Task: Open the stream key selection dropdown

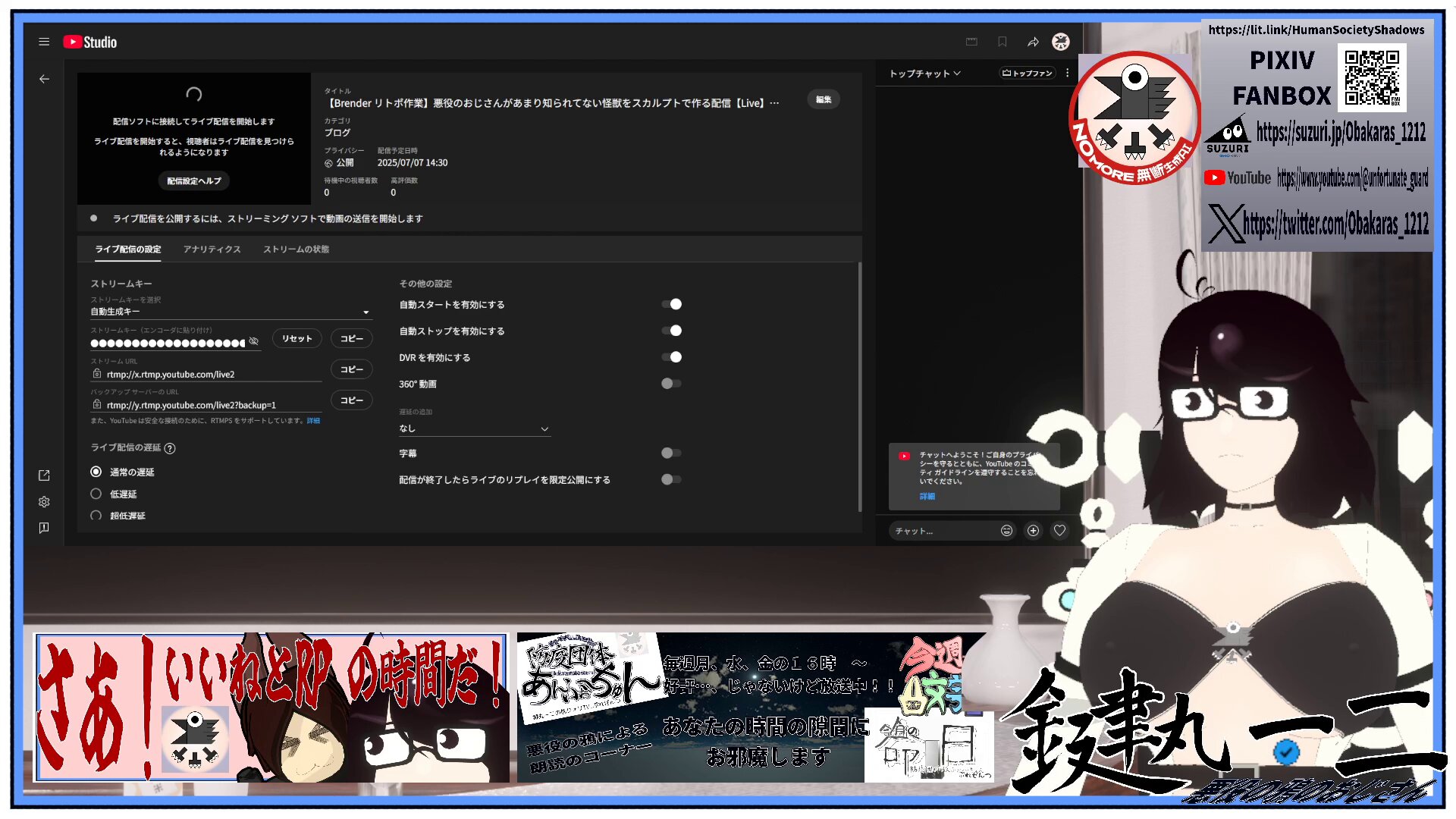Action: 231,312
